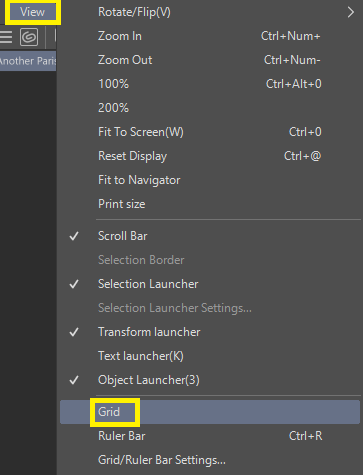
Task: Select Fit To Screen(W)
Action: tap(210, 132)
